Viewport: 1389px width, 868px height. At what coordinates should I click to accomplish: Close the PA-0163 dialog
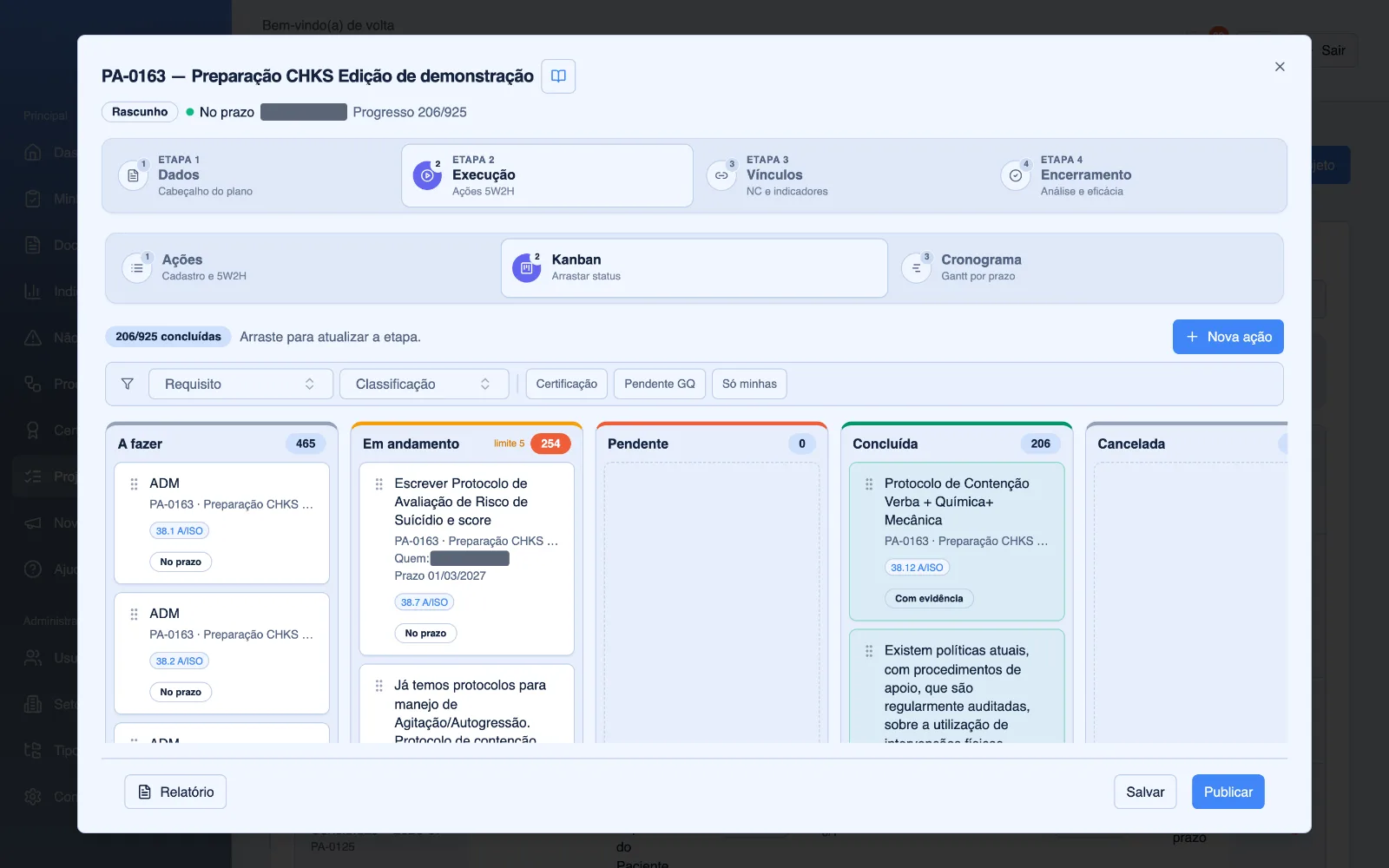[1280, 67]
